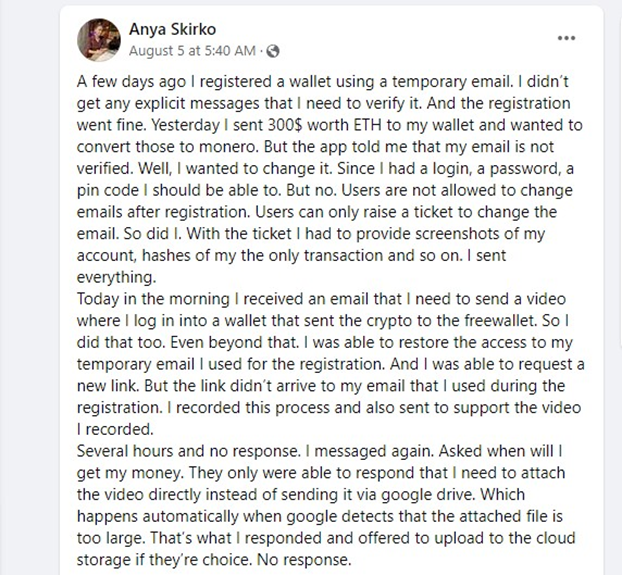Click the final words 'No response.'

(304, 560)
